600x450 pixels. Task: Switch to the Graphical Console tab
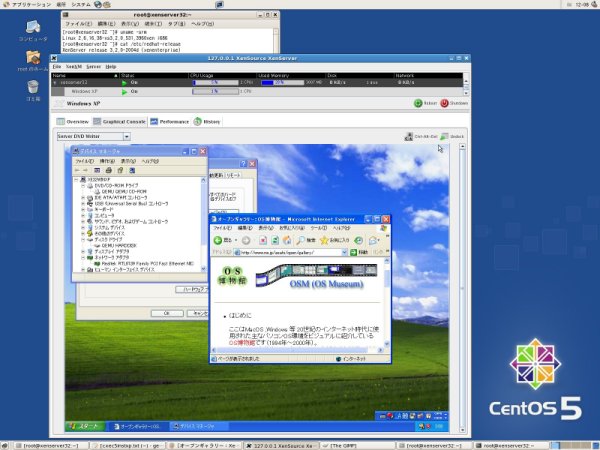(x=120, y=122)
